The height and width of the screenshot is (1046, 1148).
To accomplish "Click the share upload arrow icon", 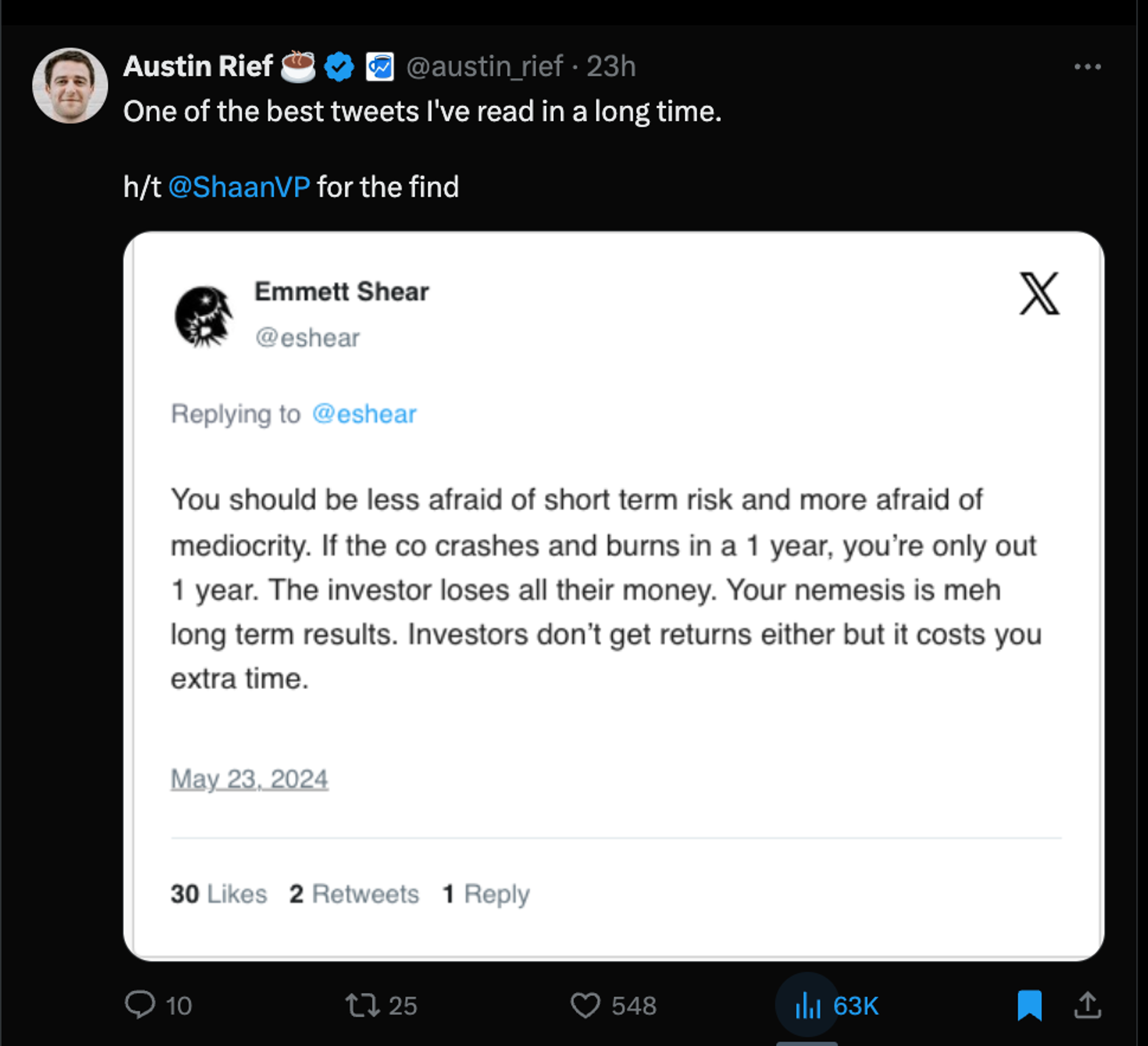I will coord(1087,1005).
